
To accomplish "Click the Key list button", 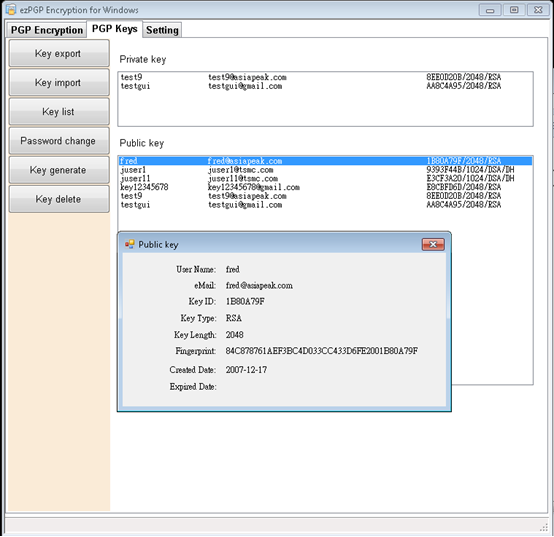I will point(59,112).
